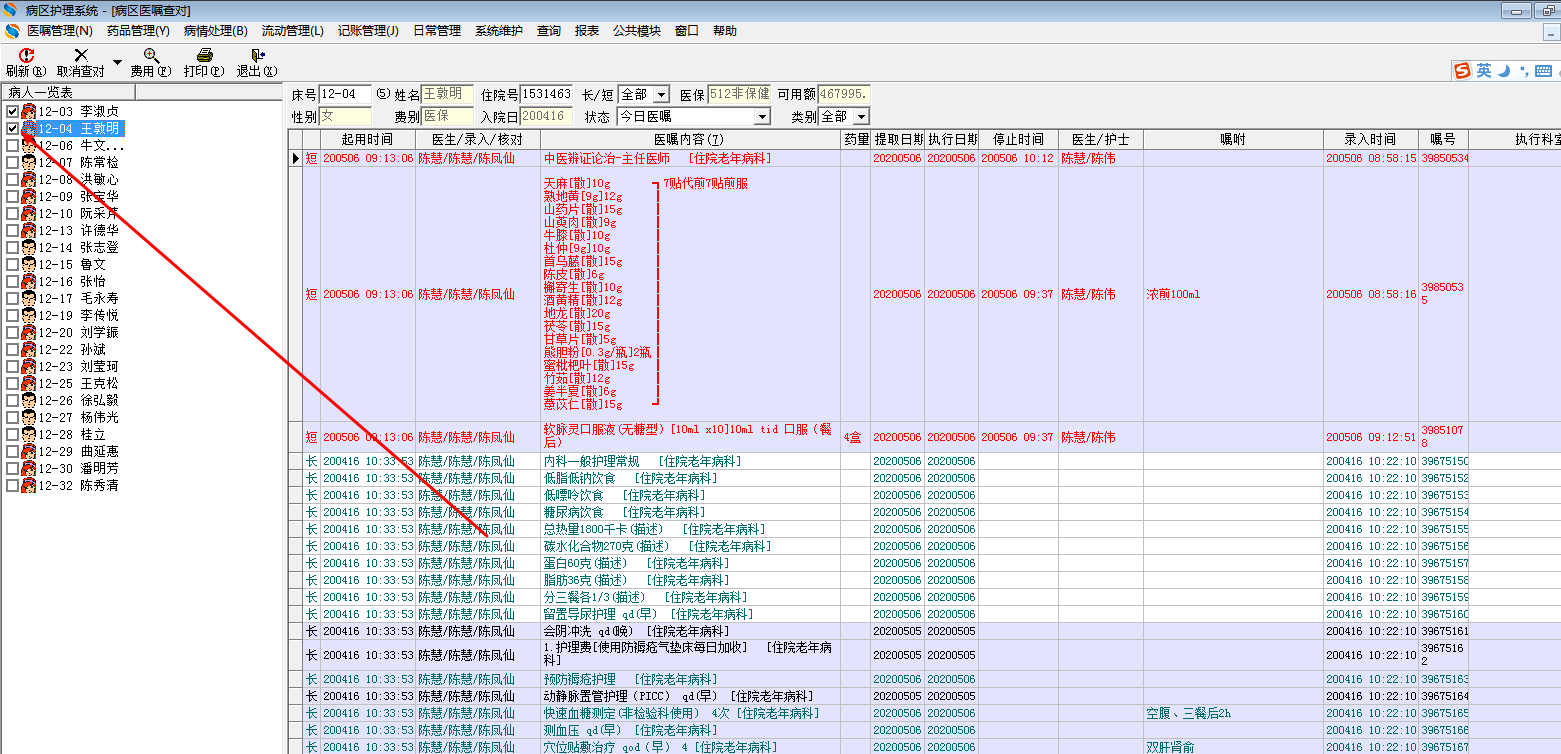This screenshot has width=1561, height=754.
Task: Click the patient avatar icon for 孙斌
Action: (29, 349)
